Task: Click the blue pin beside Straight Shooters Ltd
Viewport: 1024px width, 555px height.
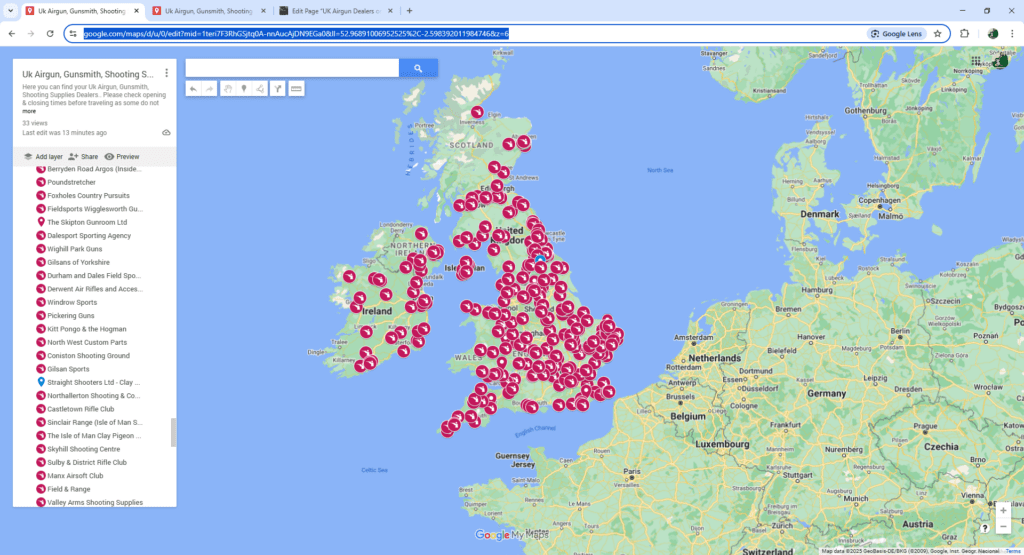Action: tap(40, 382)
